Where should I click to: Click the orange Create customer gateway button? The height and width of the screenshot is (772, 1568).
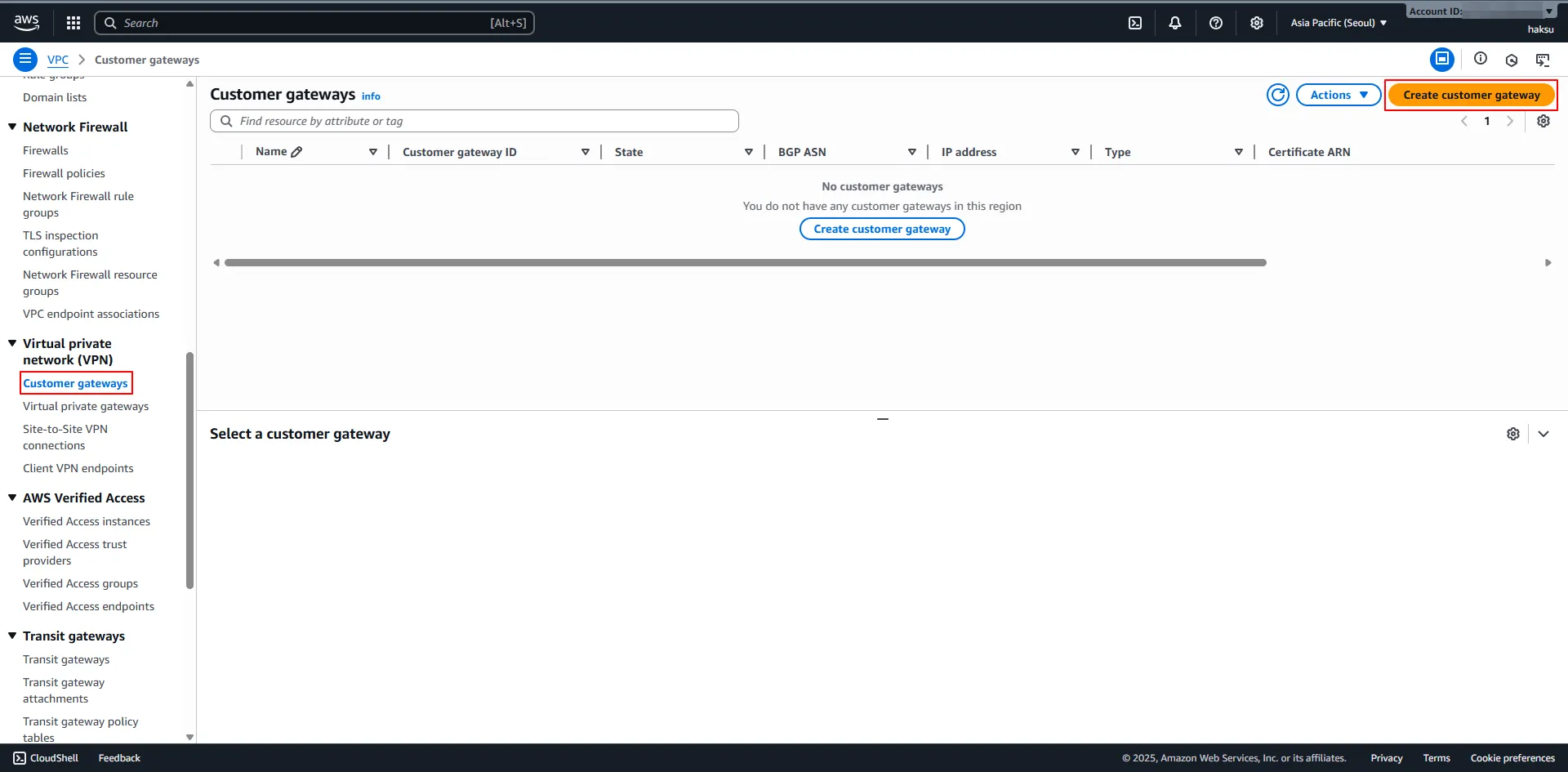(x=1472, y=95)
